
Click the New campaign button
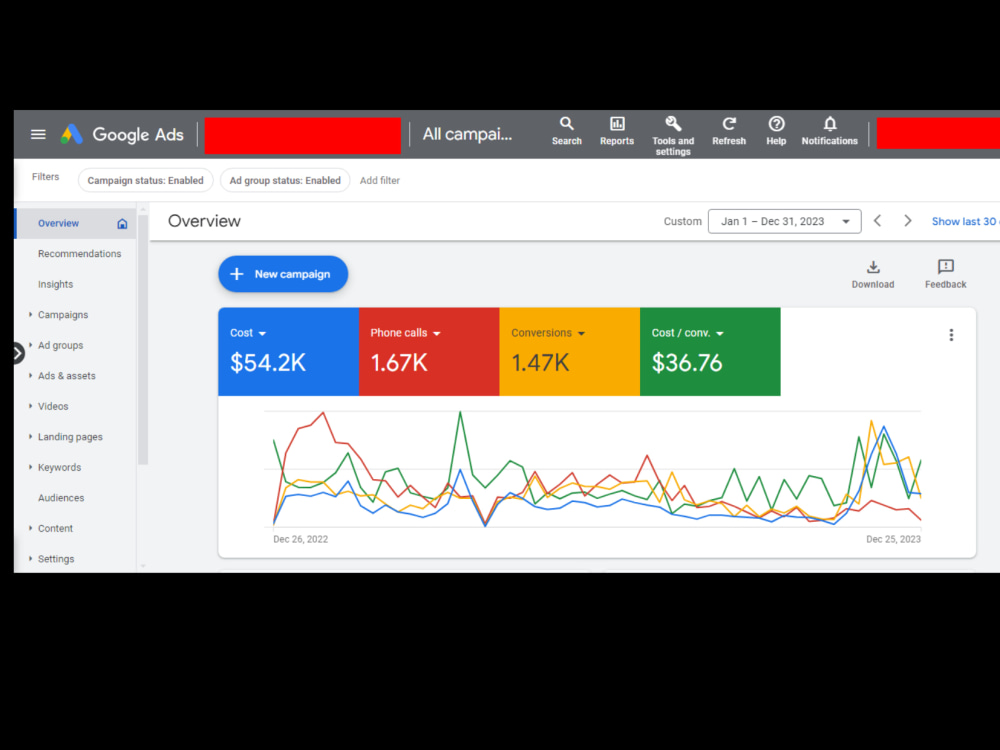coord(283,274)
